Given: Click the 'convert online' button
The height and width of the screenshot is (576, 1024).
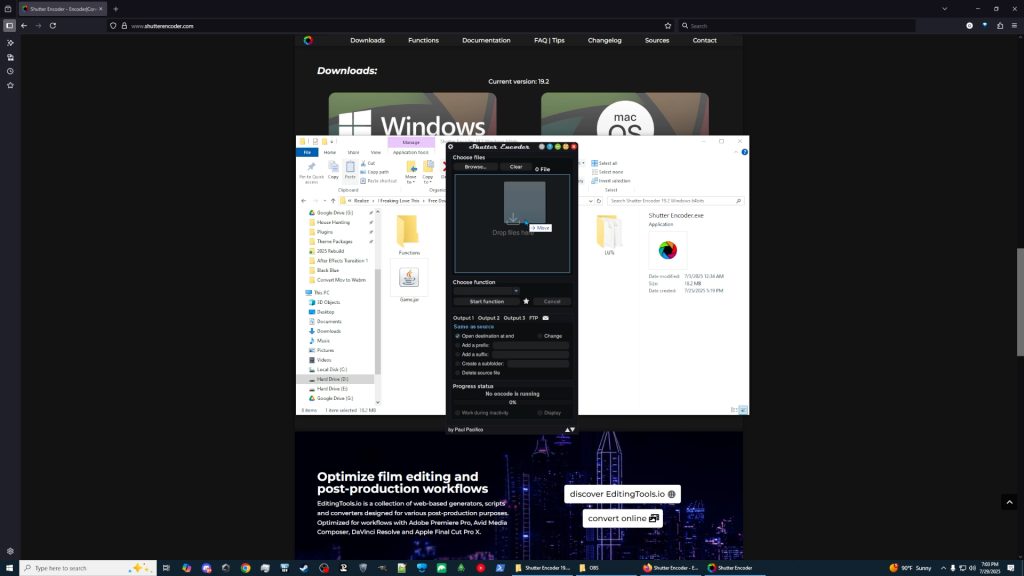Looking at the screenshot, I should click(x=622, y=519).
